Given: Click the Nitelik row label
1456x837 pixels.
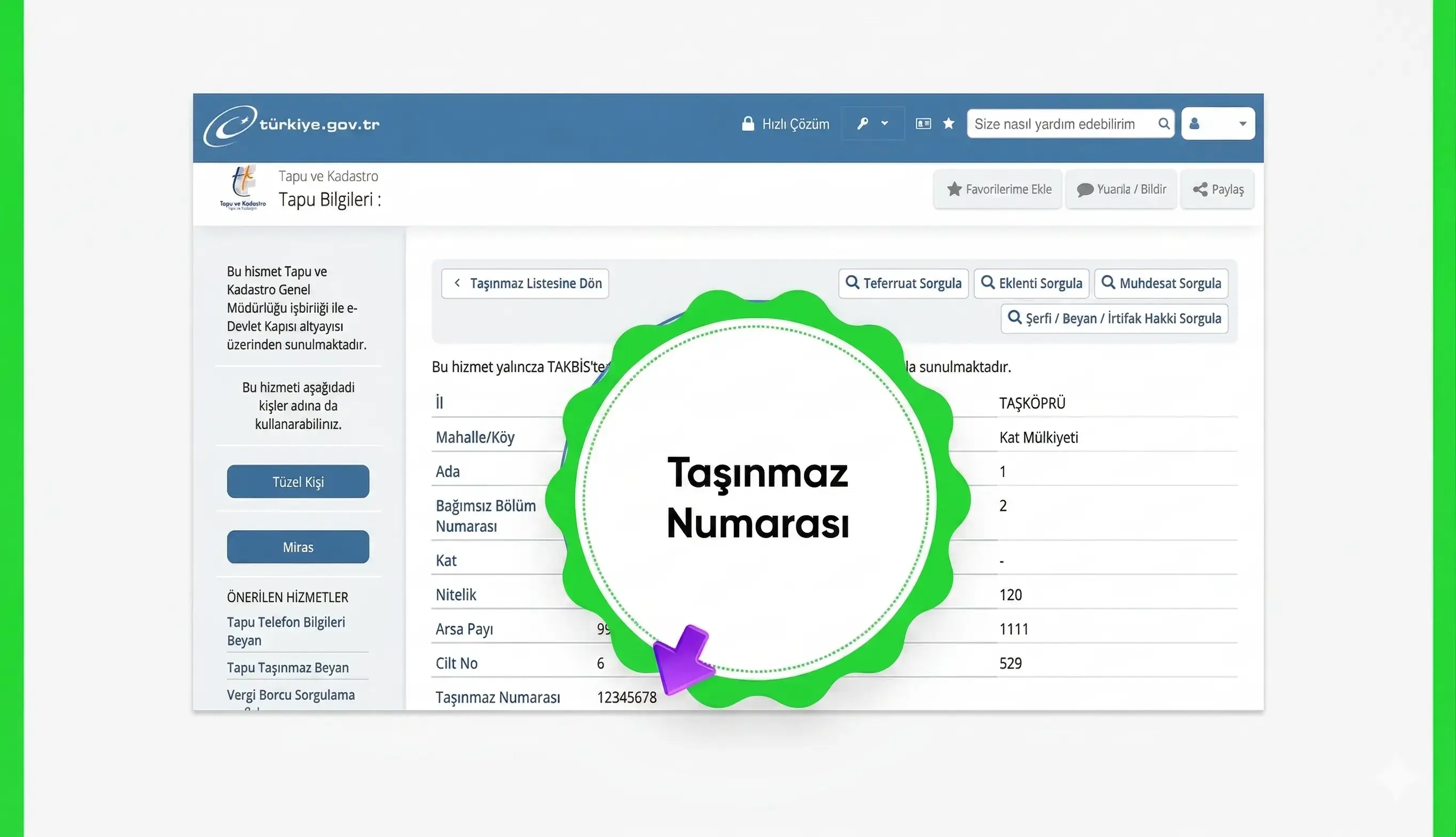Looking at the screenshot, I should (456, 595).
